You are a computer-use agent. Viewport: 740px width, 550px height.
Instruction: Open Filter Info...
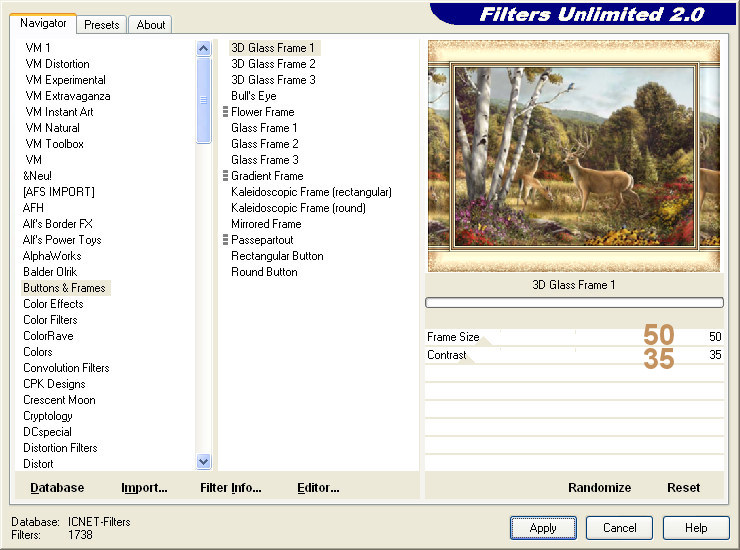pos(231,488)
